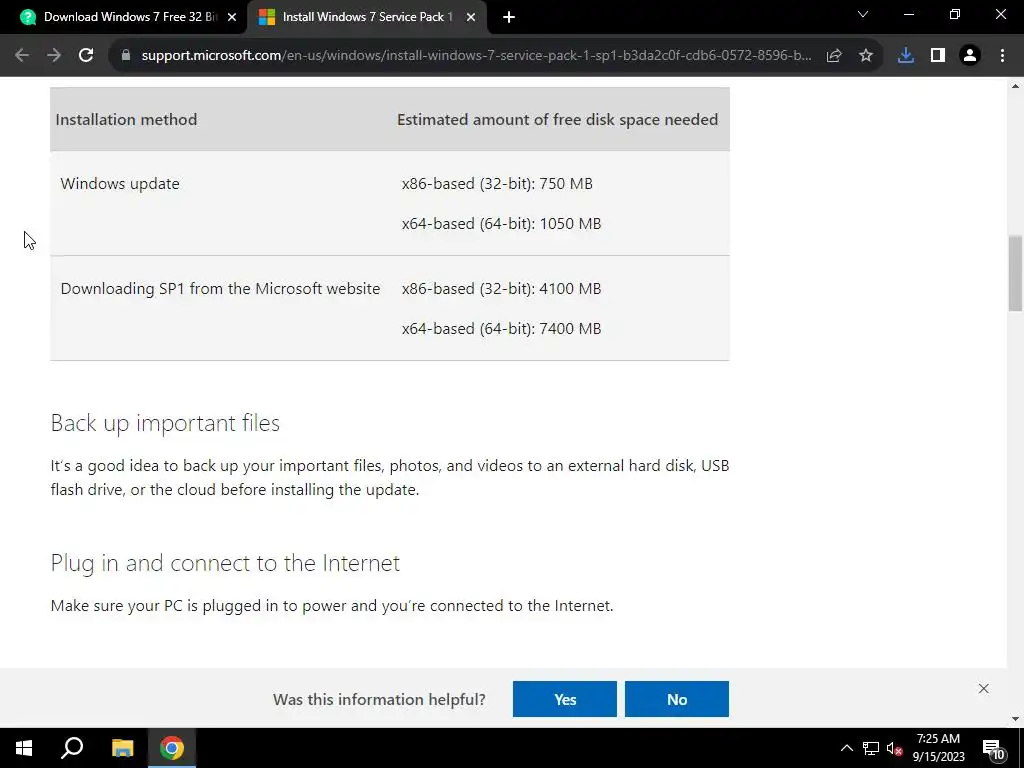The height and width of the screenshot is (768, 1024).
Task: Select the Install Windows 7 Service Pack tab
Action: coord(367,17)
